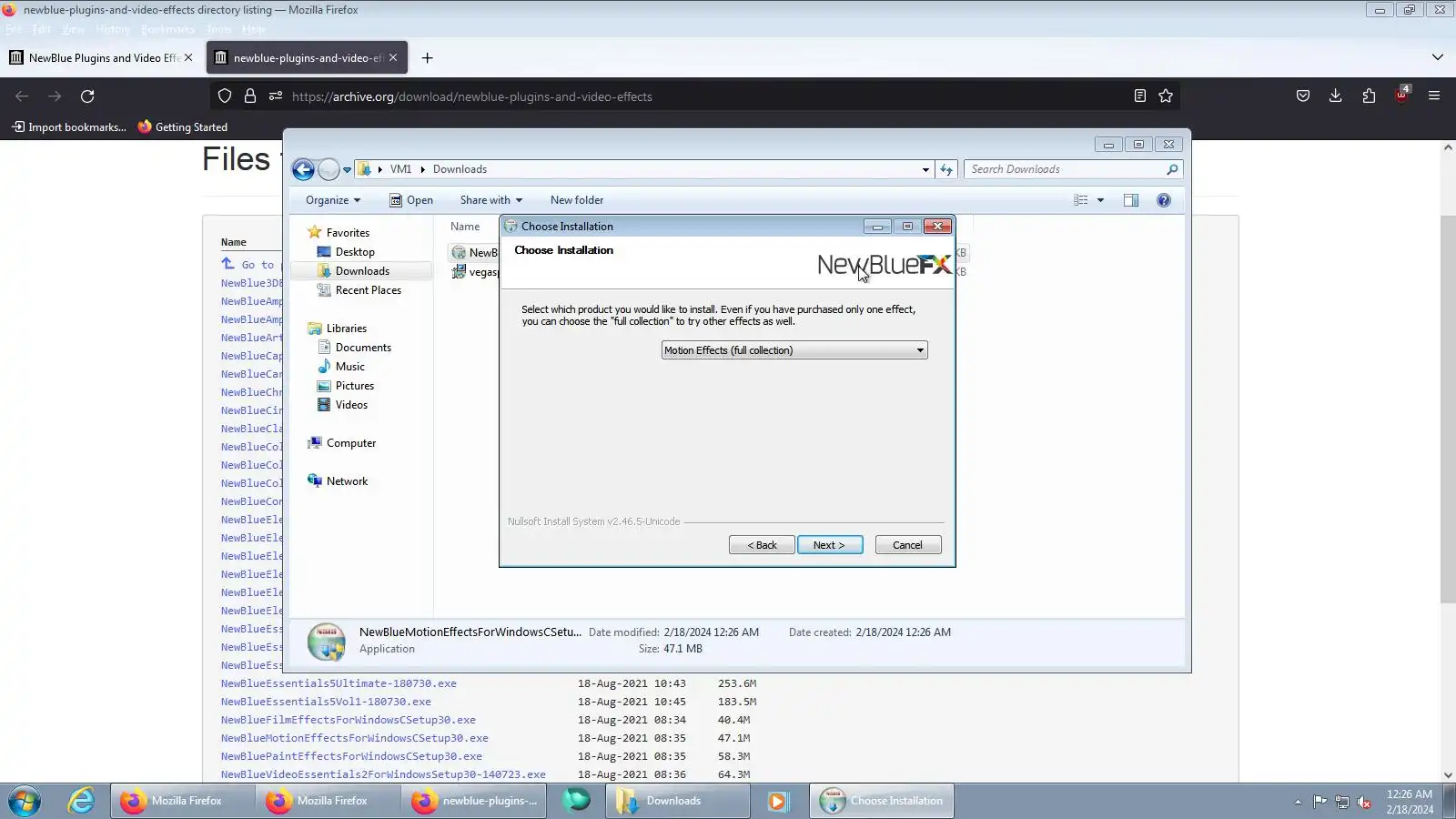Toggle Firefox reader view icon
Viewport: 1456px width, 819px height.
coord(1139,96)
